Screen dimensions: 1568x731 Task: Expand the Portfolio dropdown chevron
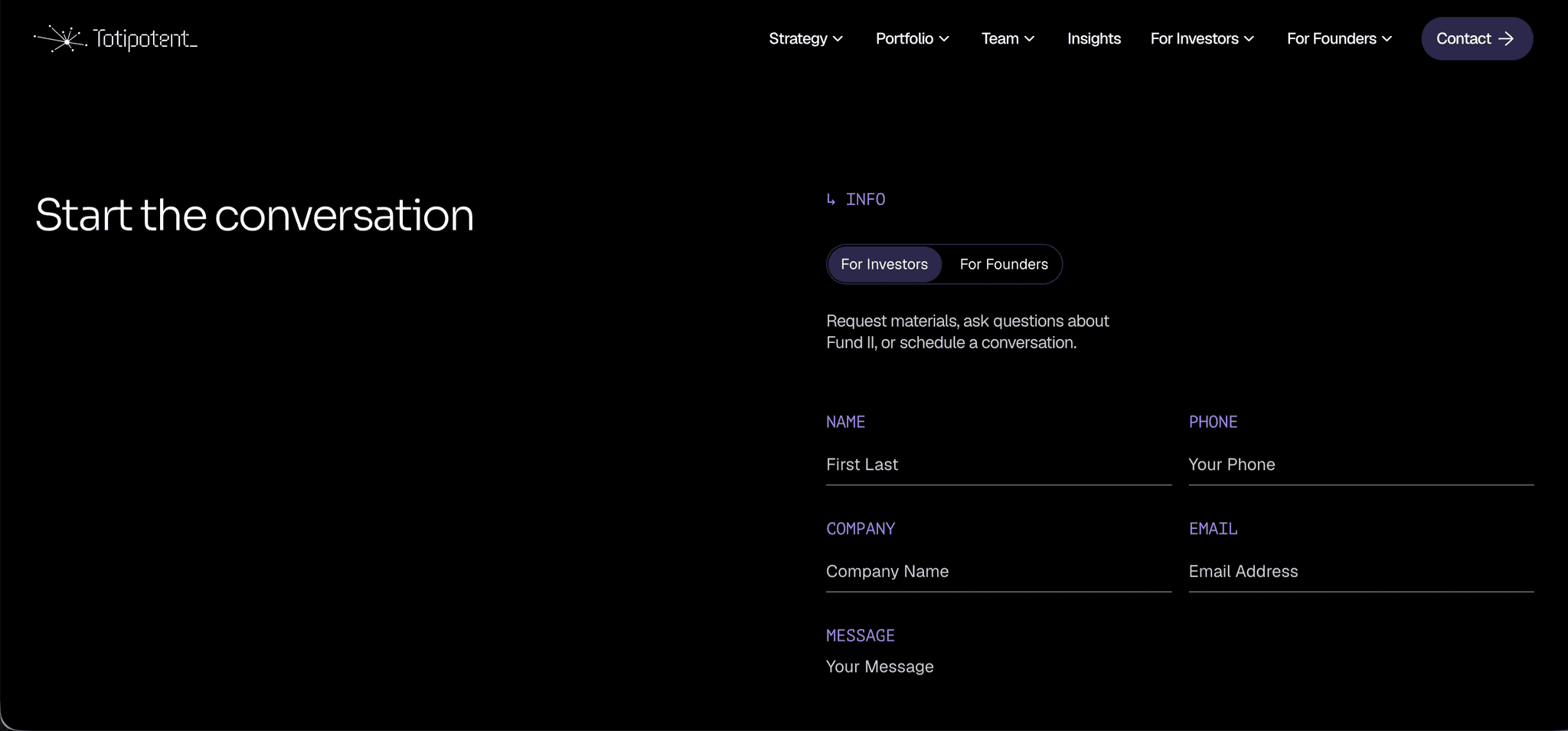(944, 39)
